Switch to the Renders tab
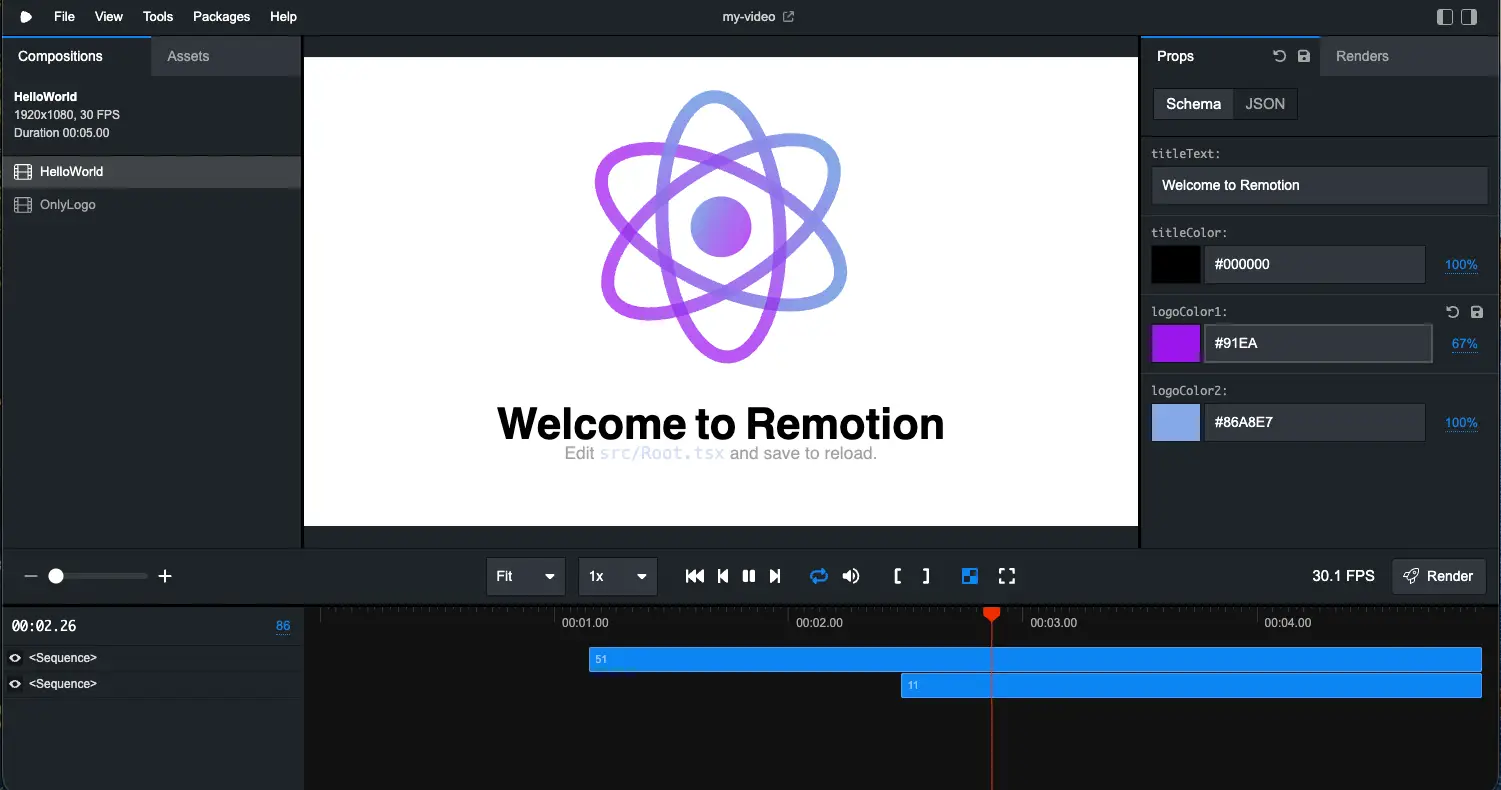 (1410, 56)
